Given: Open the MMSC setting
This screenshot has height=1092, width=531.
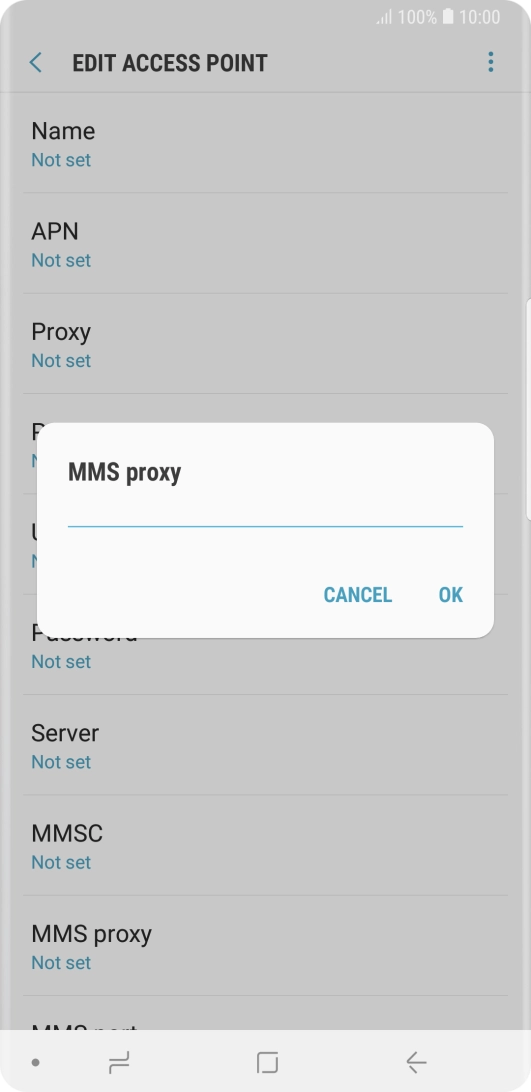Looking at the screenshot, I should click(x=266, y=845).
